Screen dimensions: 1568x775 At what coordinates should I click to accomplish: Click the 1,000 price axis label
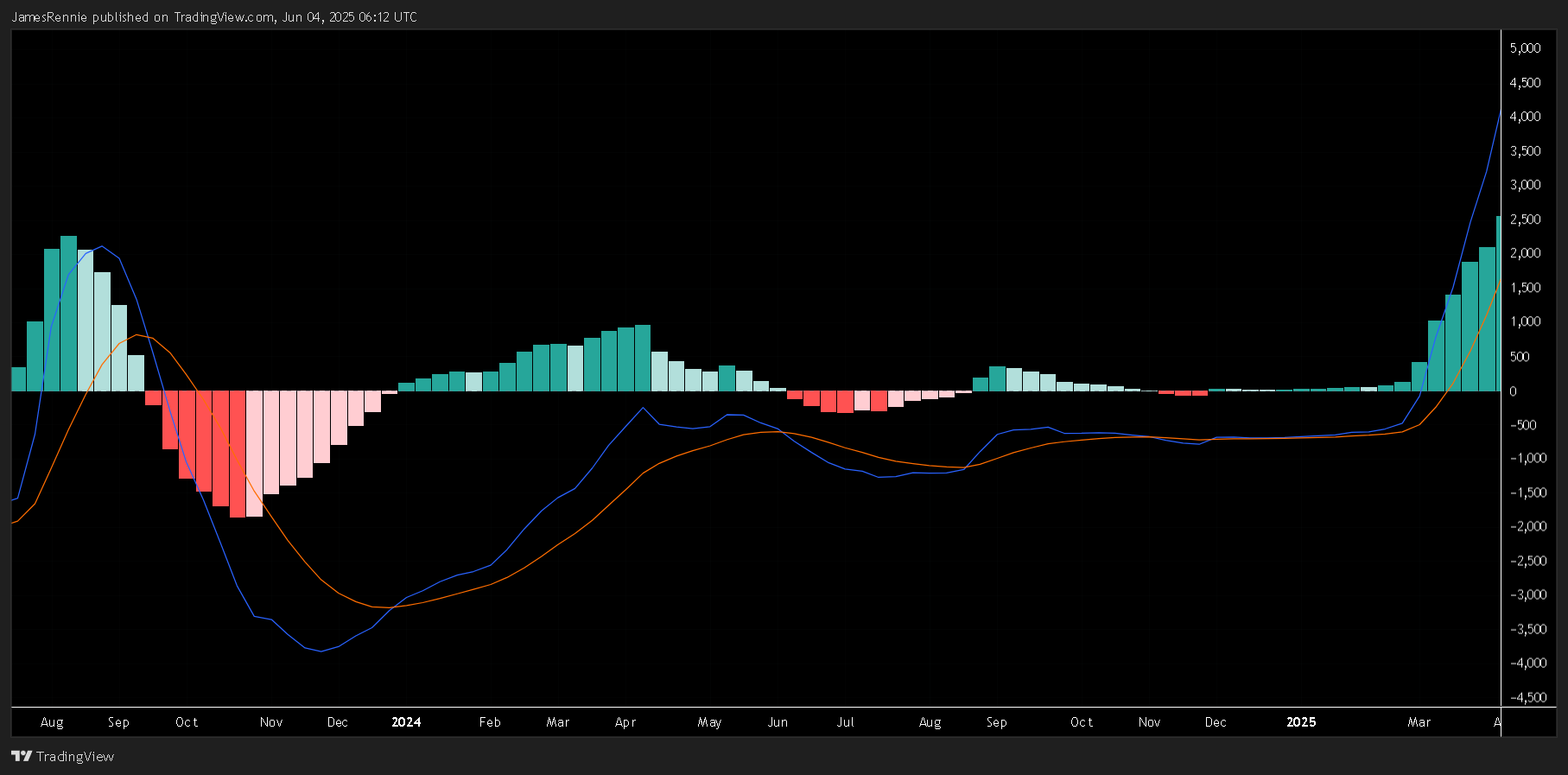pyautogui.click(x=1525, y=321)
